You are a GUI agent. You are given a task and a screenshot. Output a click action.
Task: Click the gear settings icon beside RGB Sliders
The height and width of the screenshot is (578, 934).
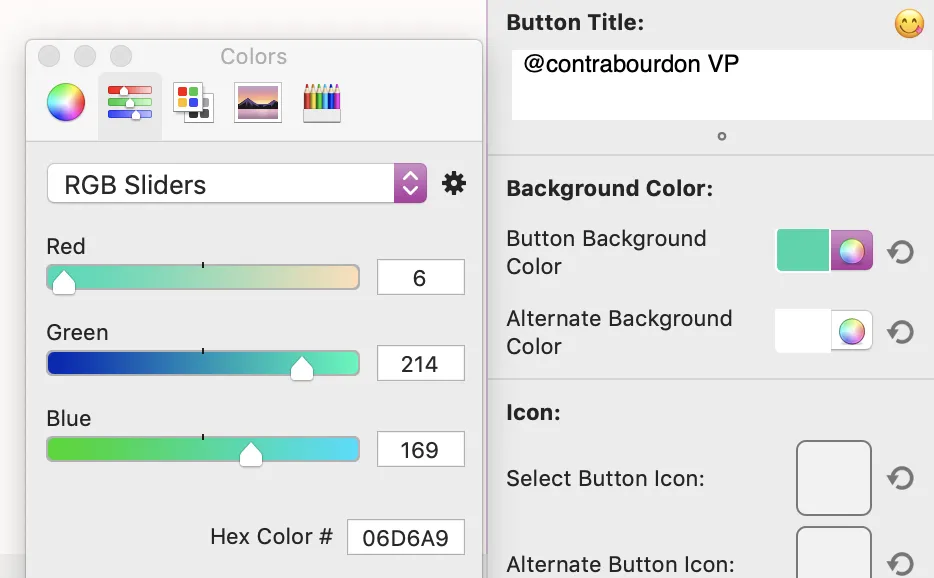[454, 183]
